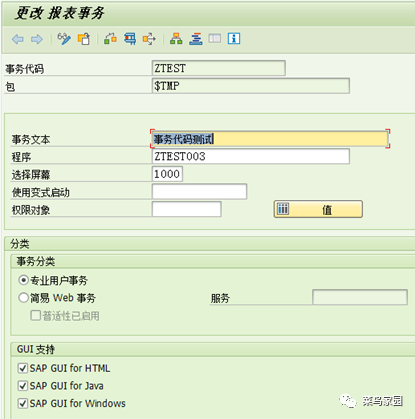Click the grey full-screen toggle icon
This screenshot has height=419, width=415.
click(215, 38)
